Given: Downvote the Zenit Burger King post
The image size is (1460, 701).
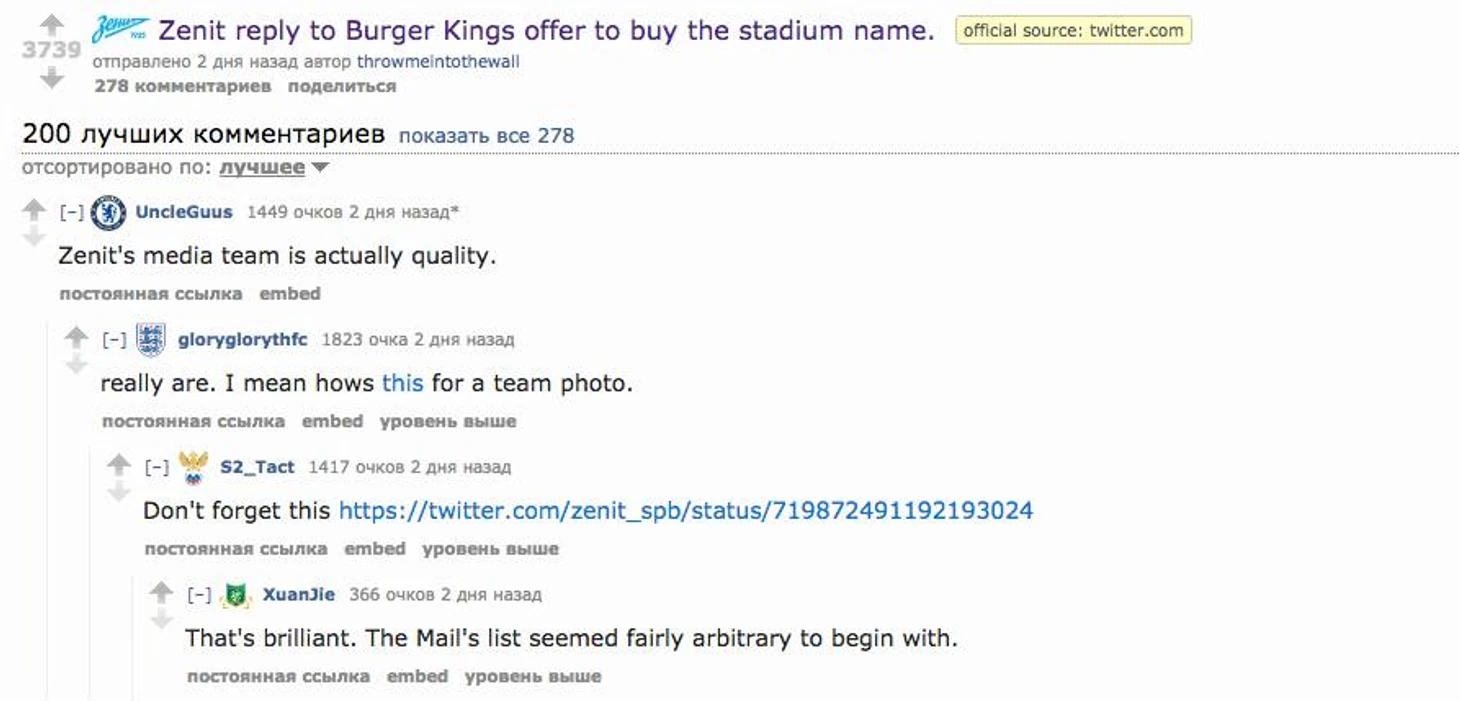Looking at the screenshot, I should [51, 78].
